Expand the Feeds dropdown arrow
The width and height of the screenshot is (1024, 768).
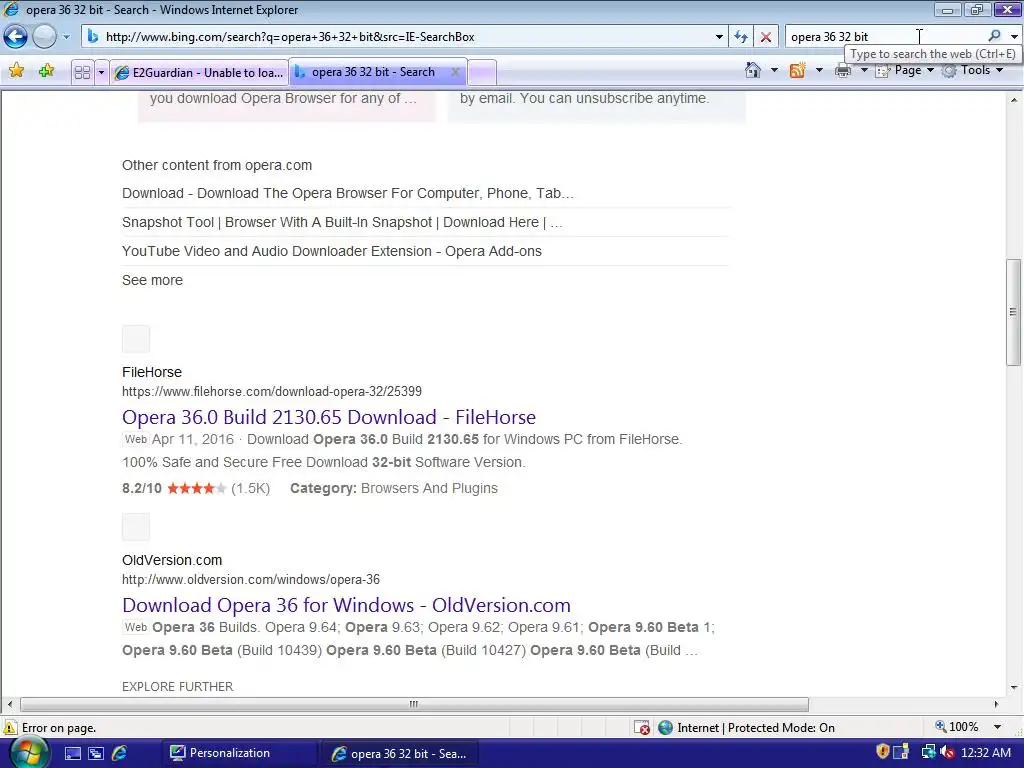click(820, 70)
